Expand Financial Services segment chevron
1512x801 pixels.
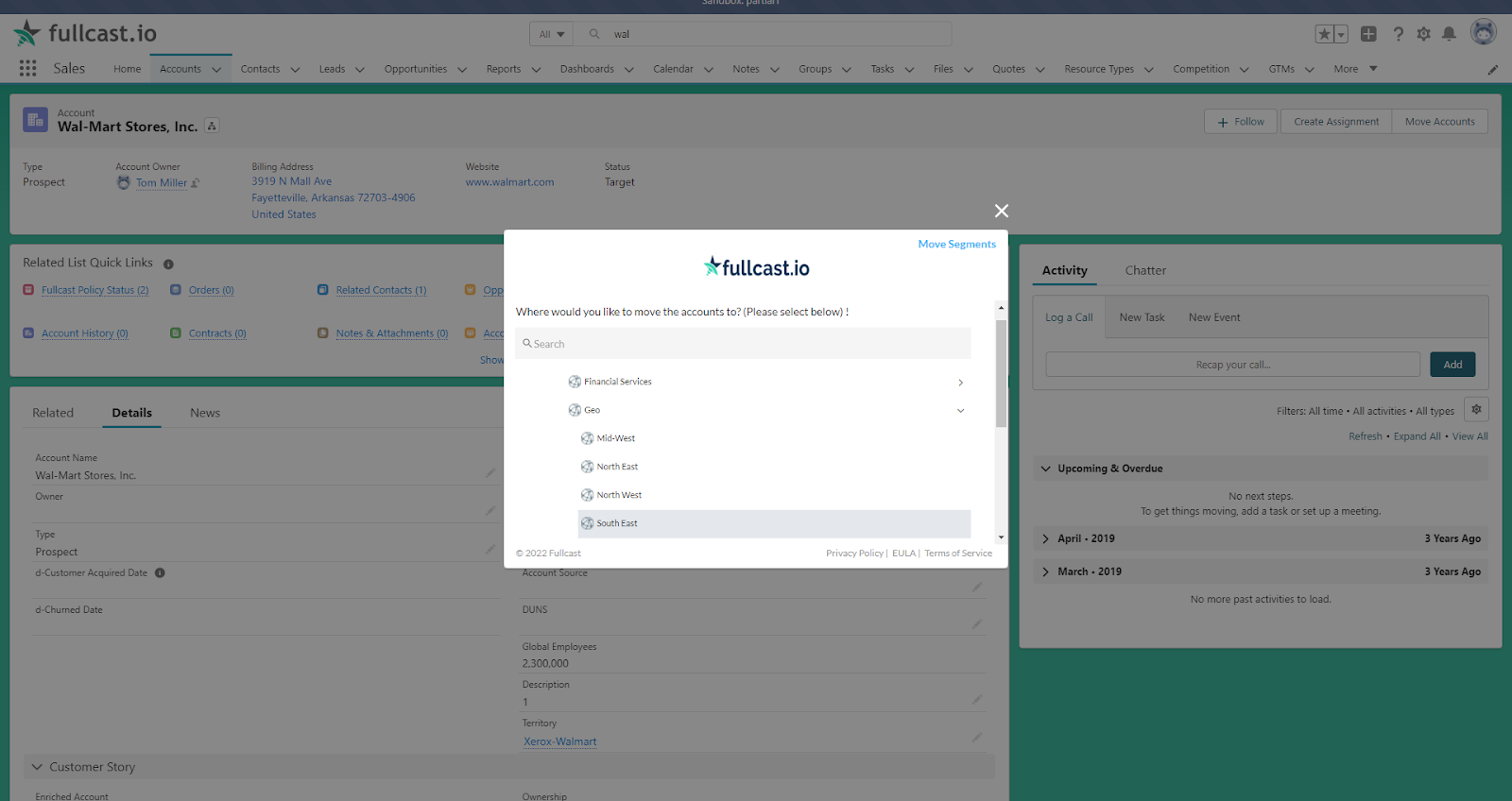(x=961, y=383)
